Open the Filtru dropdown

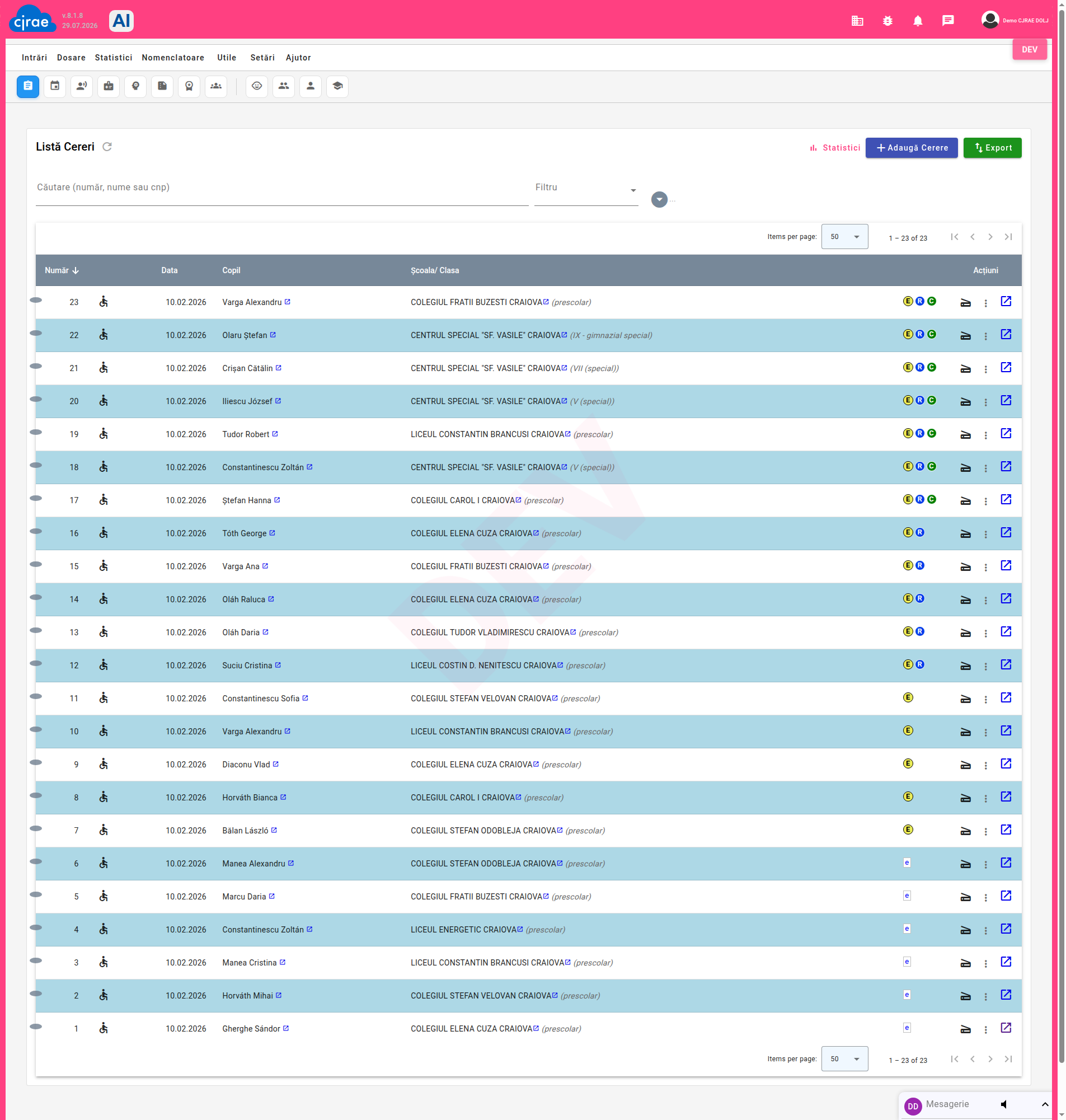[586, 189]
